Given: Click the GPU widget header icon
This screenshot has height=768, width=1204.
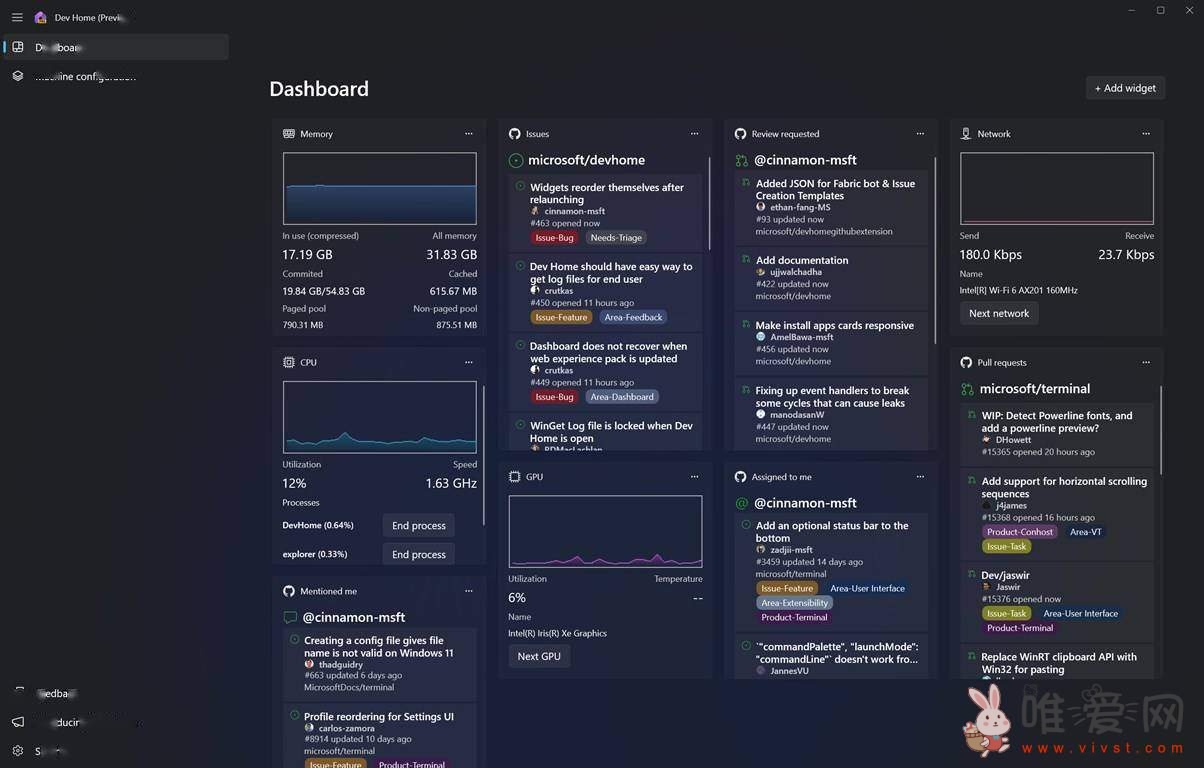Looking at the screenshot, I should point(515,477).
